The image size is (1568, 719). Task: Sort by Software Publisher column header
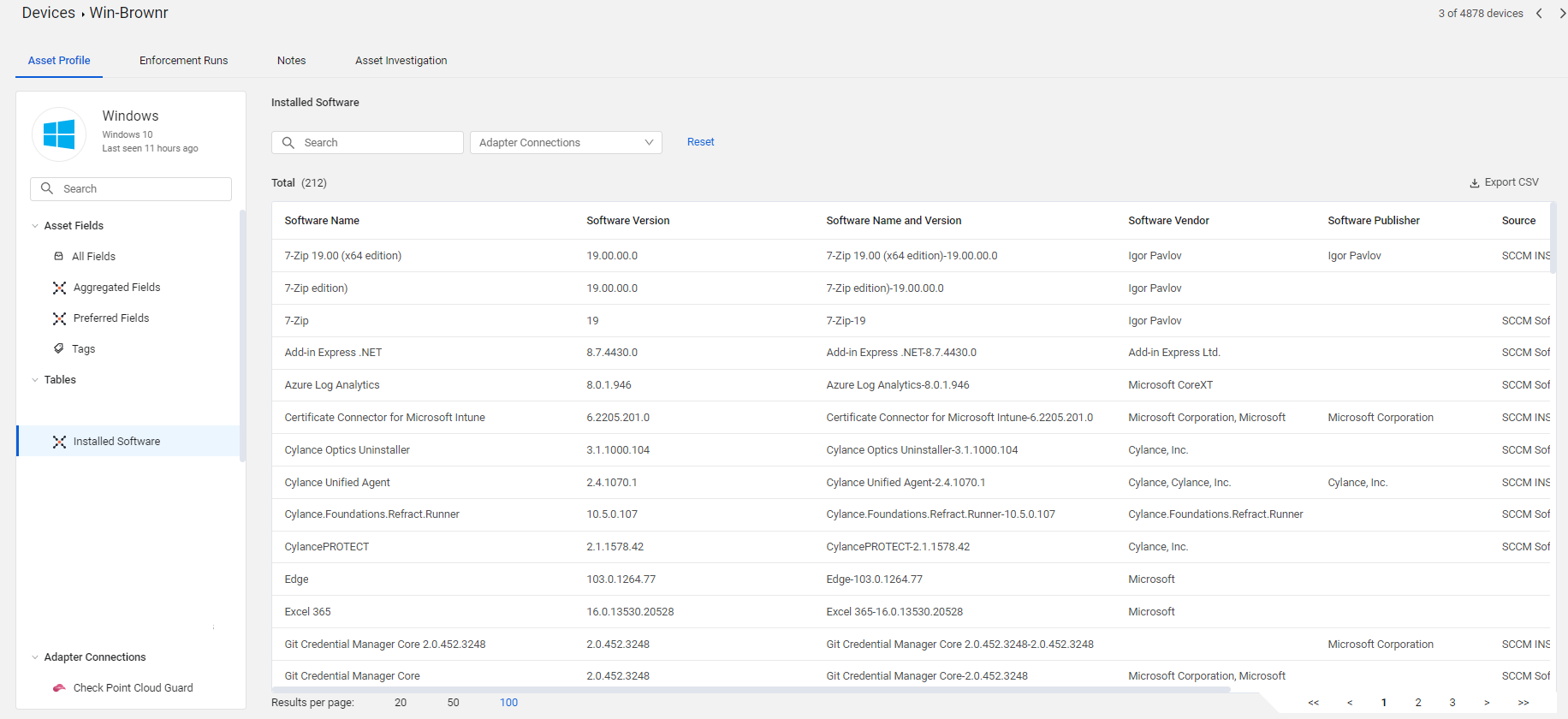1374,221
